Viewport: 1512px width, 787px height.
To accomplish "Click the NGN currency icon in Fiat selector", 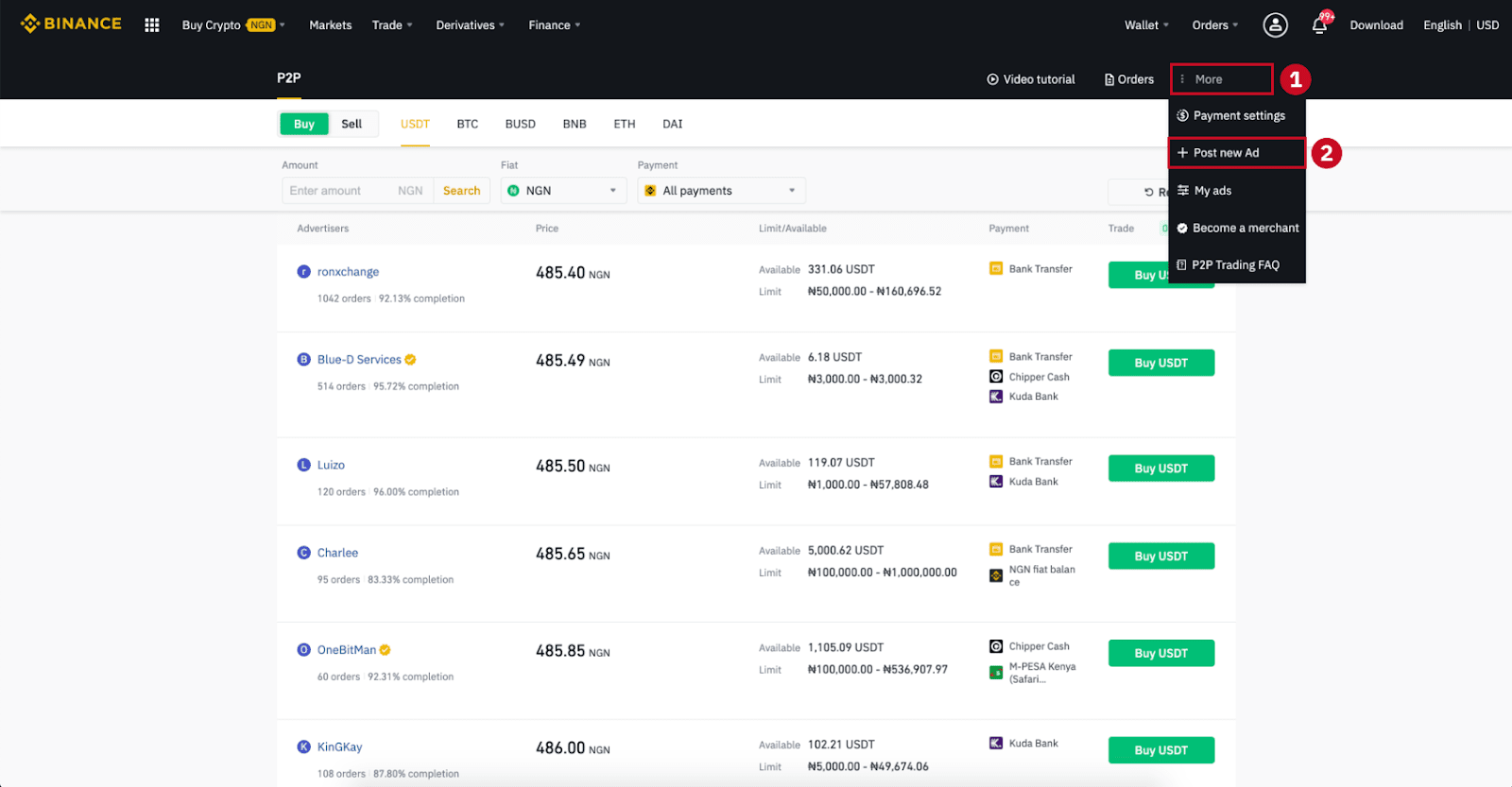I will tap(513, 190).
